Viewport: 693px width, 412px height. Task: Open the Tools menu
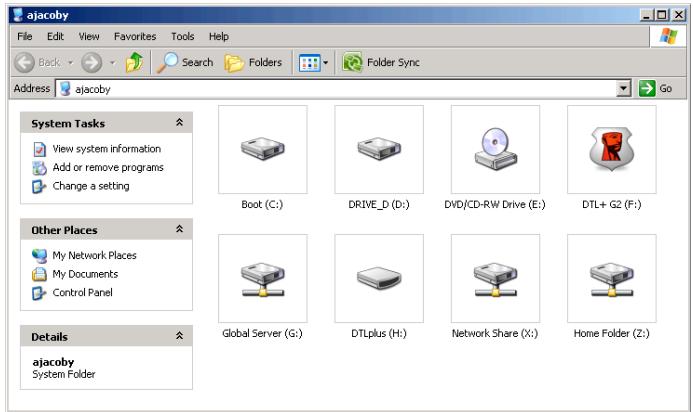[x=183, y=36]
